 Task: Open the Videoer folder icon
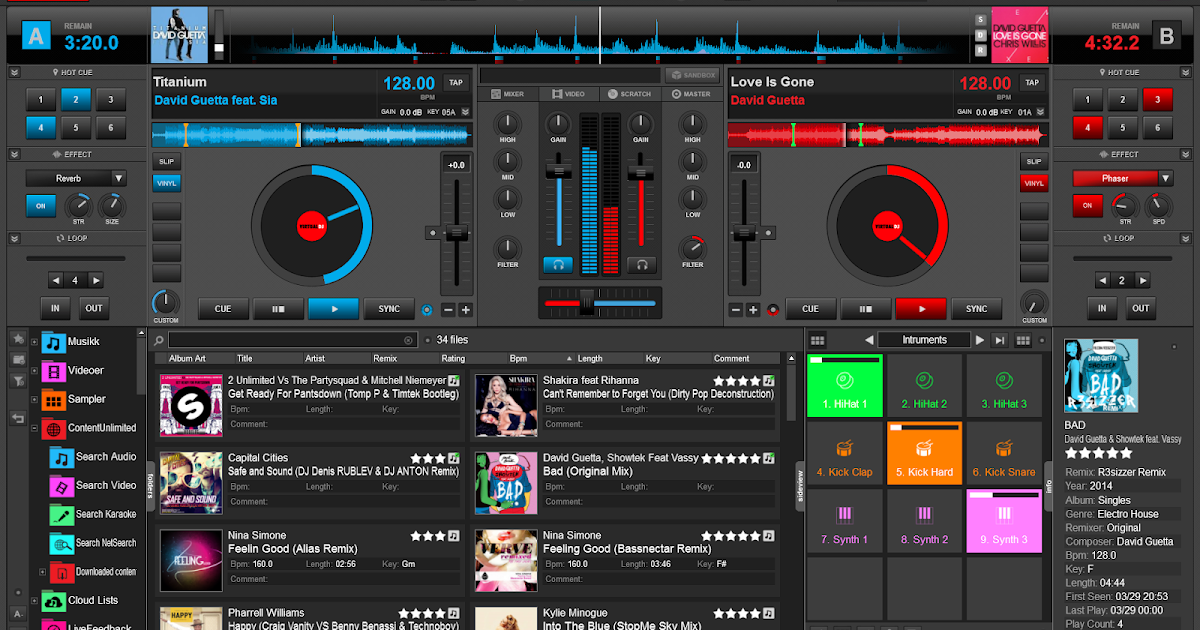tap(53, 371)
